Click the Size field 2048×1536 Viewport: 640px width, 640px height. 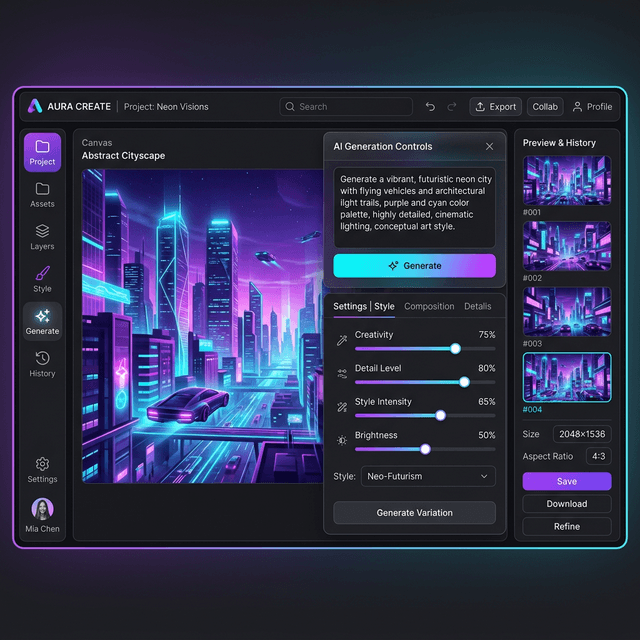point(582,434)
